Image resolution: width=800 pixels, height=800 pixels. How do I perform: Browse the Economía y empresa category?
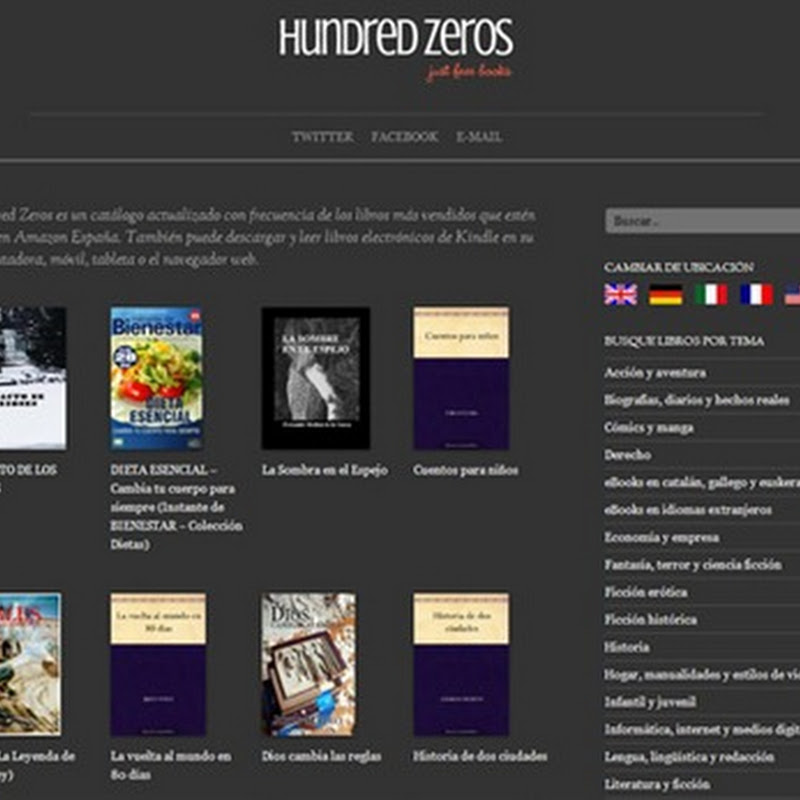662,537
